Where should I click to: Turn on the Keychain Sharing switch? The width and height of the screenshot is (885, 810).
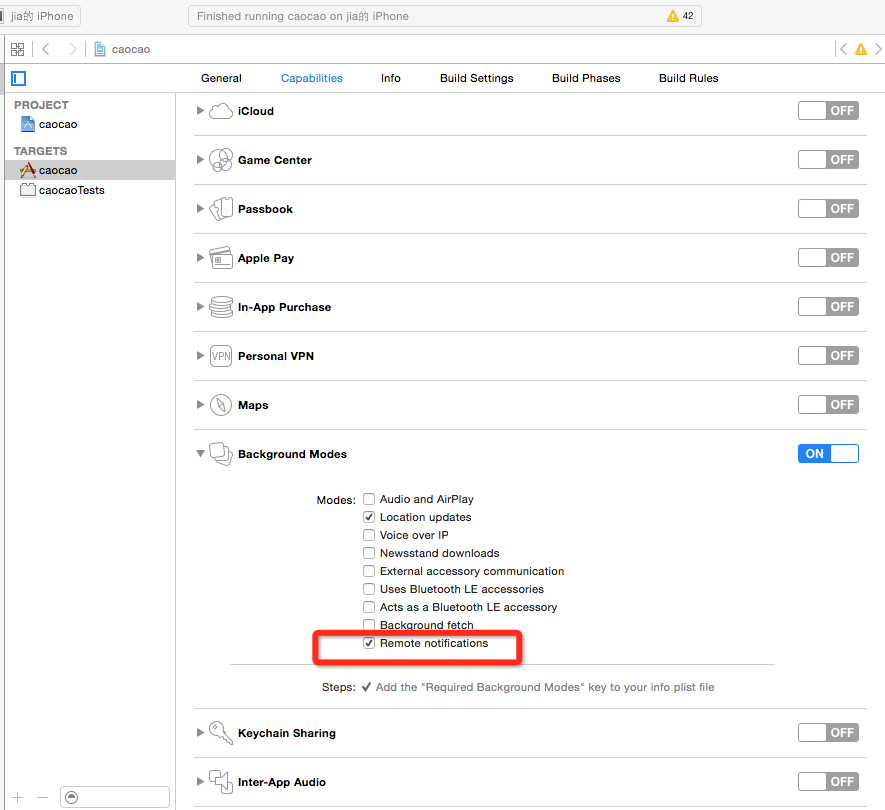coord(828,733)
